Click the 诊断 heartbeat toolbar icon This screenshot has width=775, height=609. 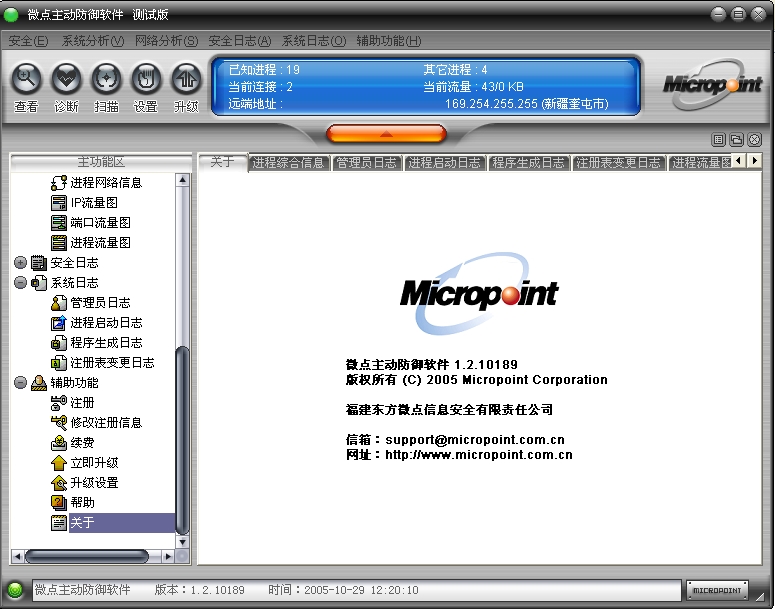pos(66,79)
